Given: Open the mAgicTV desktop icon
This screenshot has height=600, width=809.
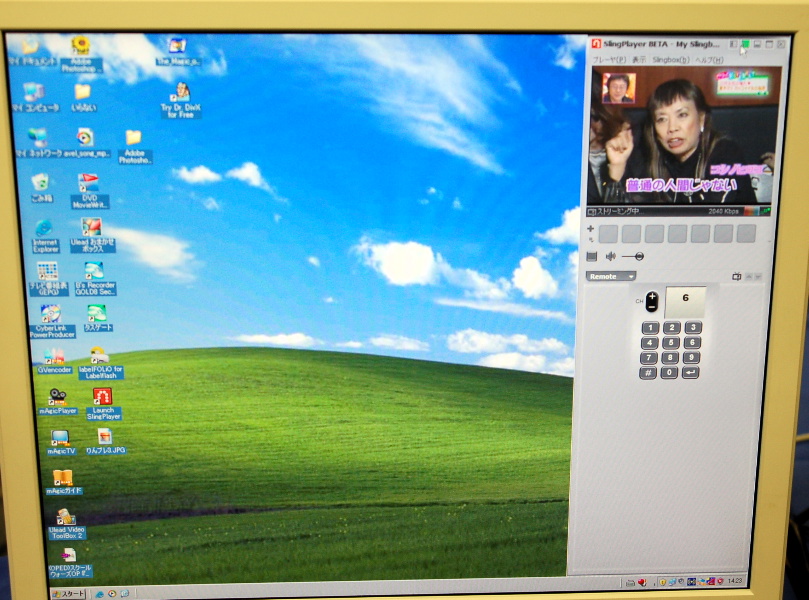Looking at the screenshot, I should 60,438.
